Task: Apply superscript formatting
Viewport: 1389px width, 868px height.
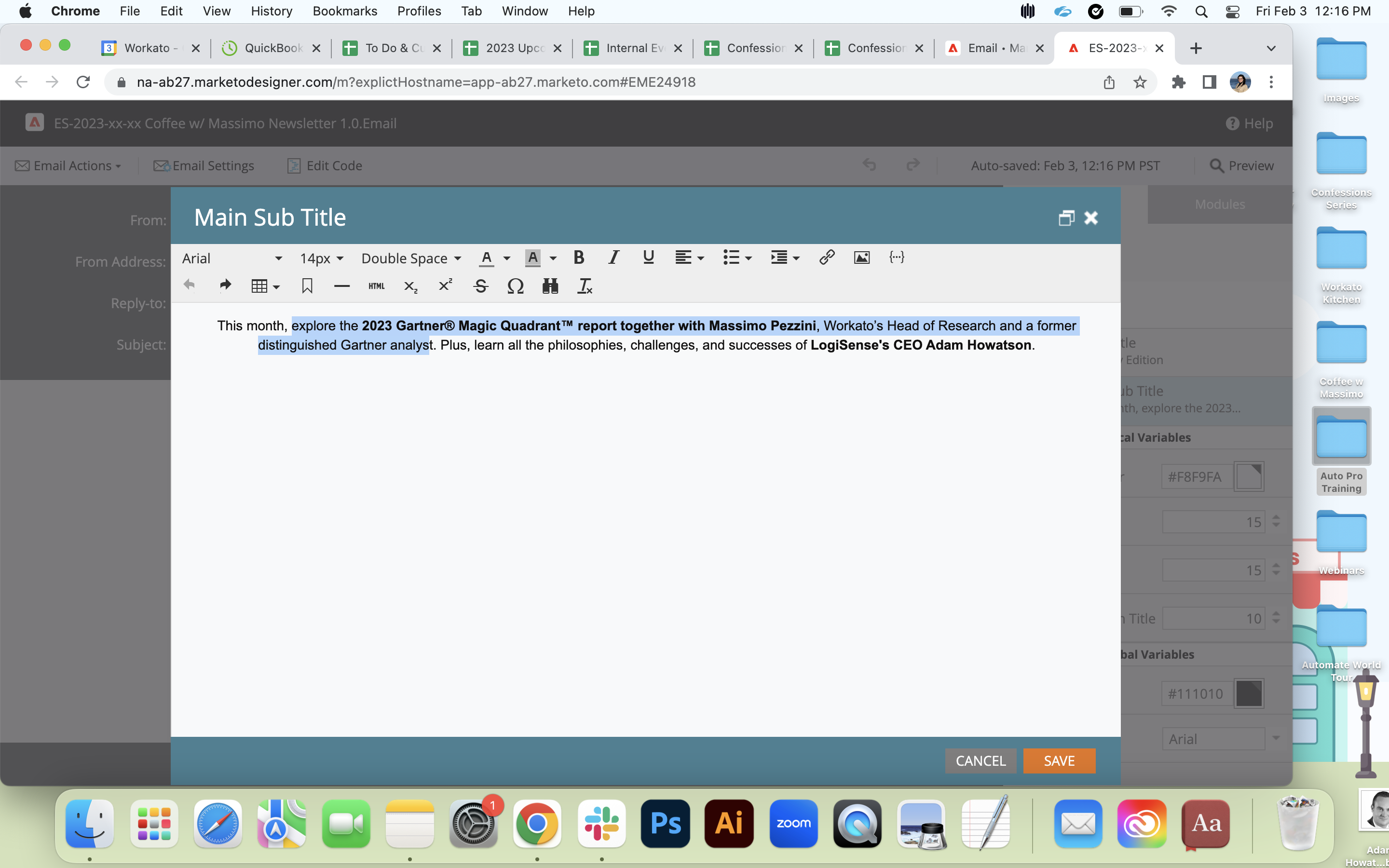Action: (446, 285)
